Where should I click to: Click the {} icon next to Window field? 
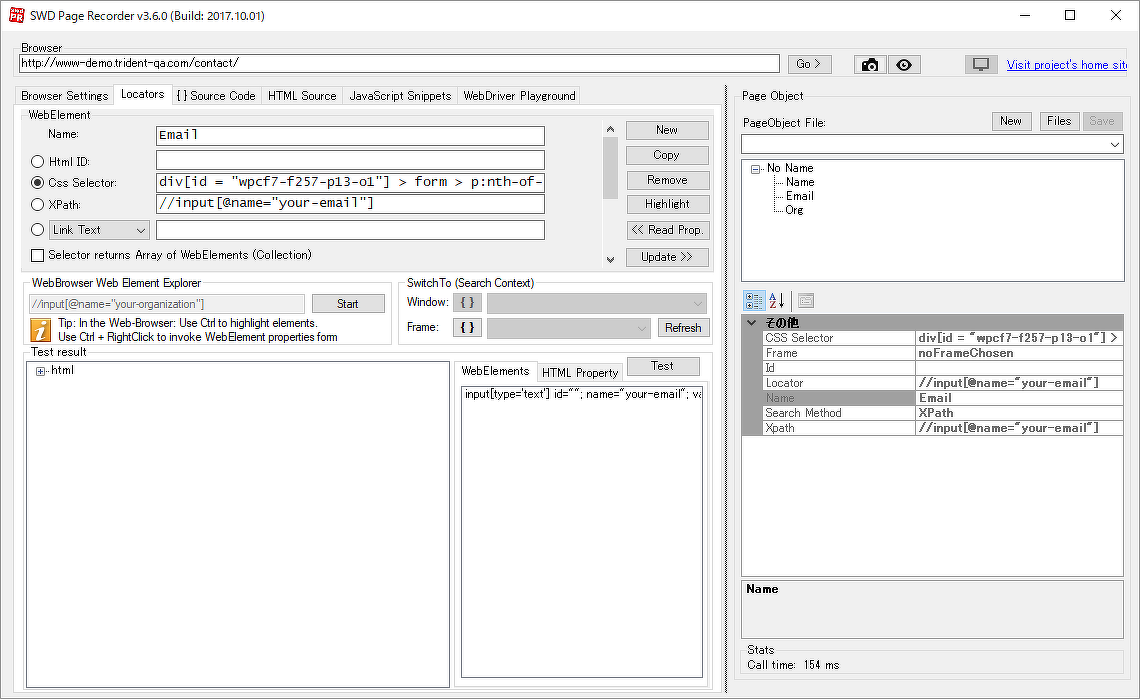(x=466, y=302)
